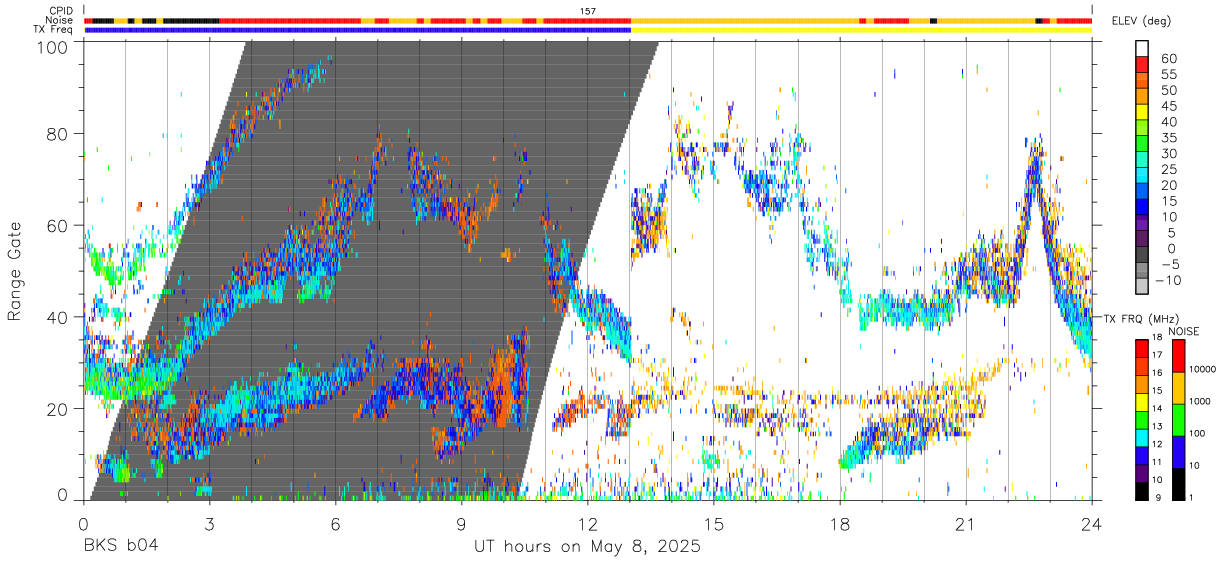
Task: Click the 'NOISE' legend title
Action: [1185, 331]
